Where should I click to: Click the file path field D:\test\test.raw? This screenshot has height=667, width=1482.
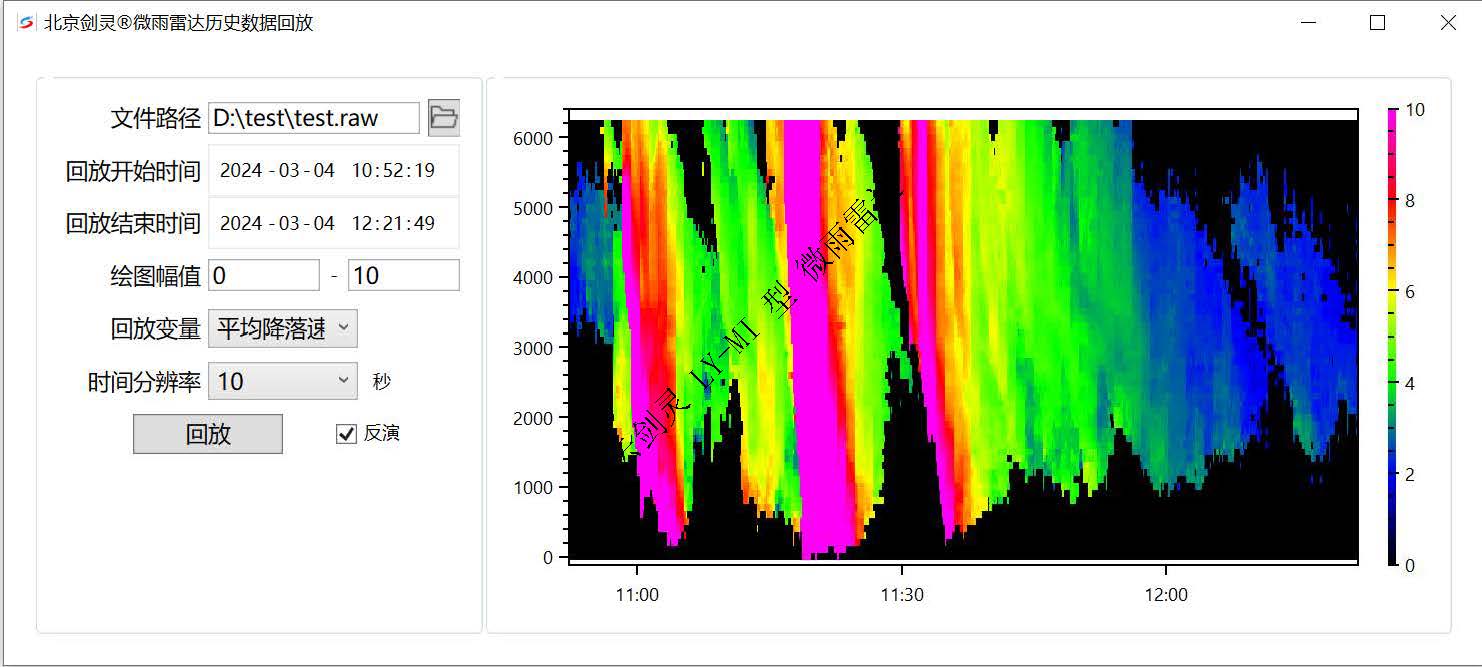tap(314, 118)
